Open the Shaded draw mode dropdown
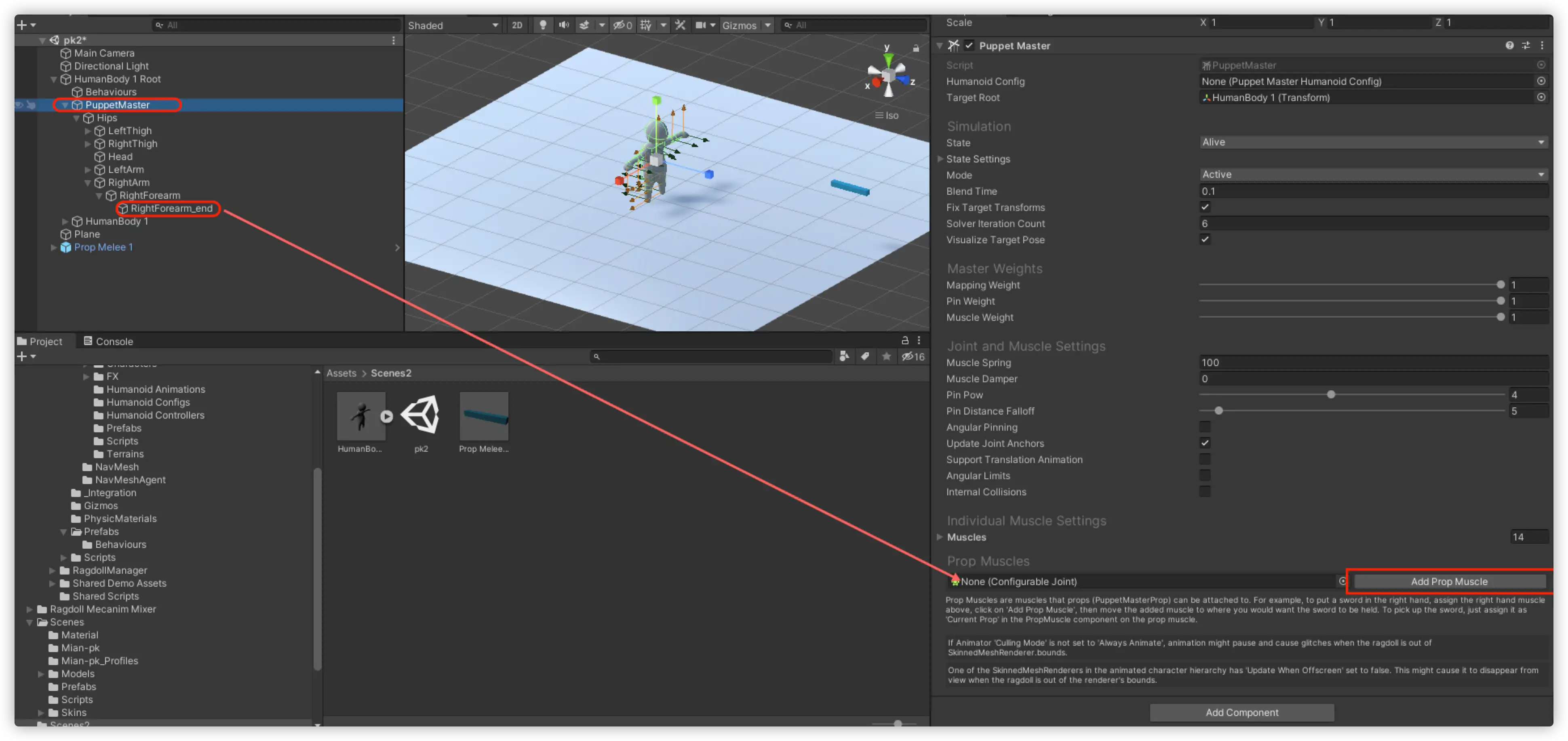The height and width of the screenshot is (741, 1568). click(453, 25)
